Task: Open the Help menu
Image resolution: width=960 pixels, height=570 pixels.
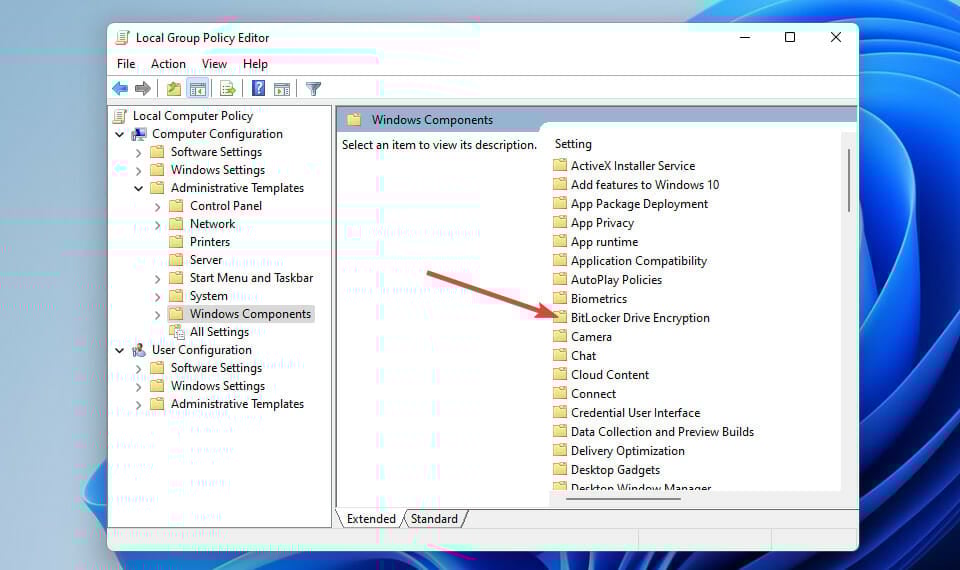Action: pyautogui.click(x=255, y=64)
